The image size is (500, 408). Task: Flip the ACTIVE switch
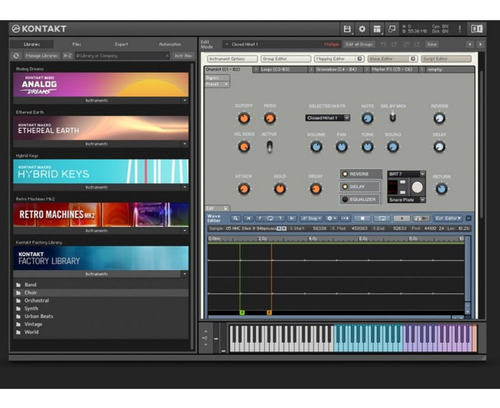tap(269, 147)
